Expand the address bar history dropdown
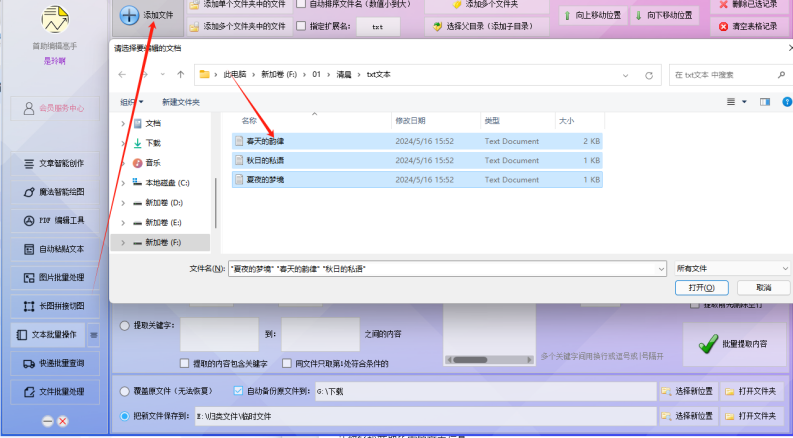The image size is (793, 438). [626, 75]
